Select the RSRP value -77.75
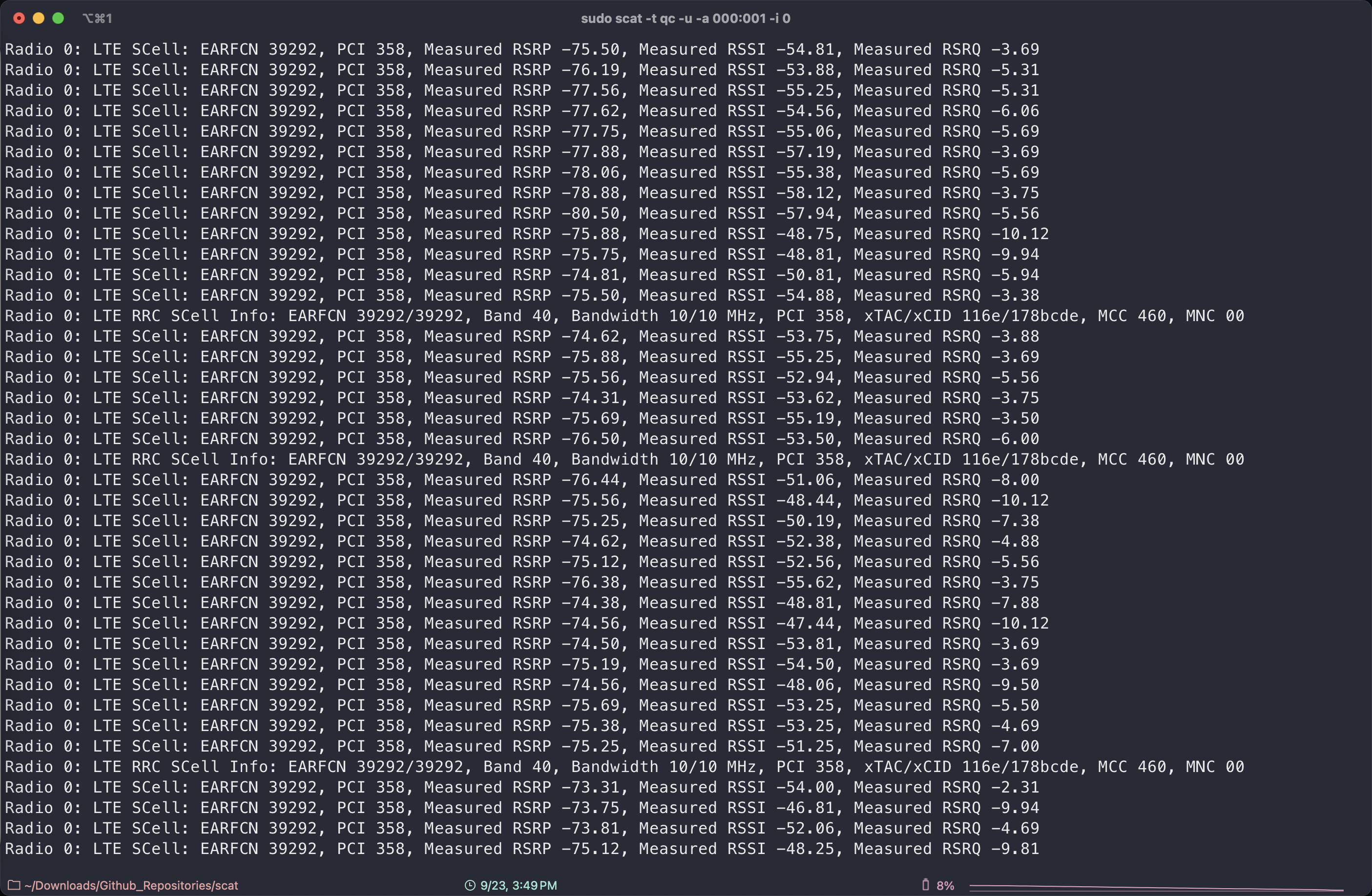 (x=590, y=131)
